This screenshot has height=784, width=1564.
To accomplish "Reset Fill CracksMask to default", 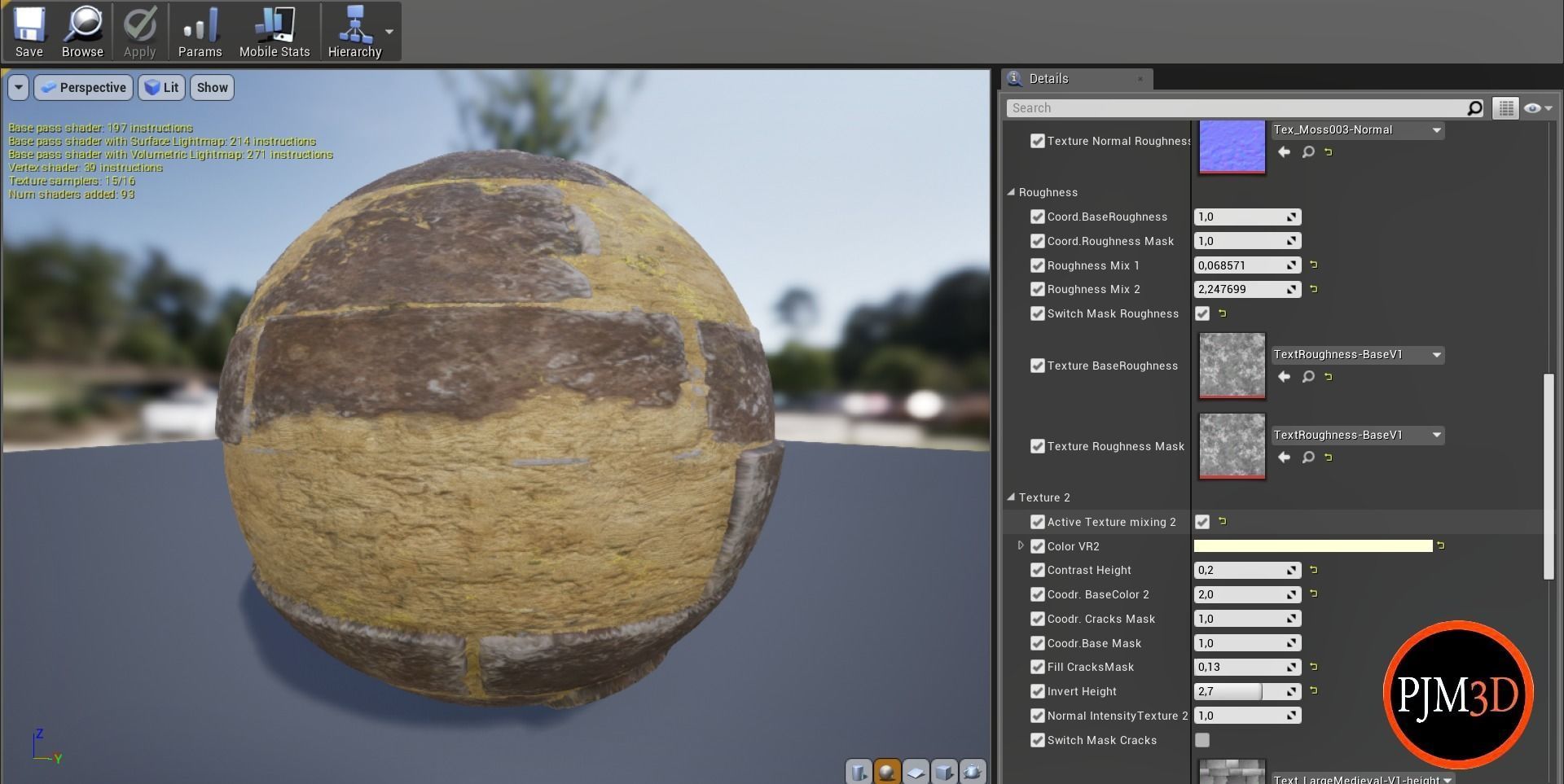I will [1314, 667].
